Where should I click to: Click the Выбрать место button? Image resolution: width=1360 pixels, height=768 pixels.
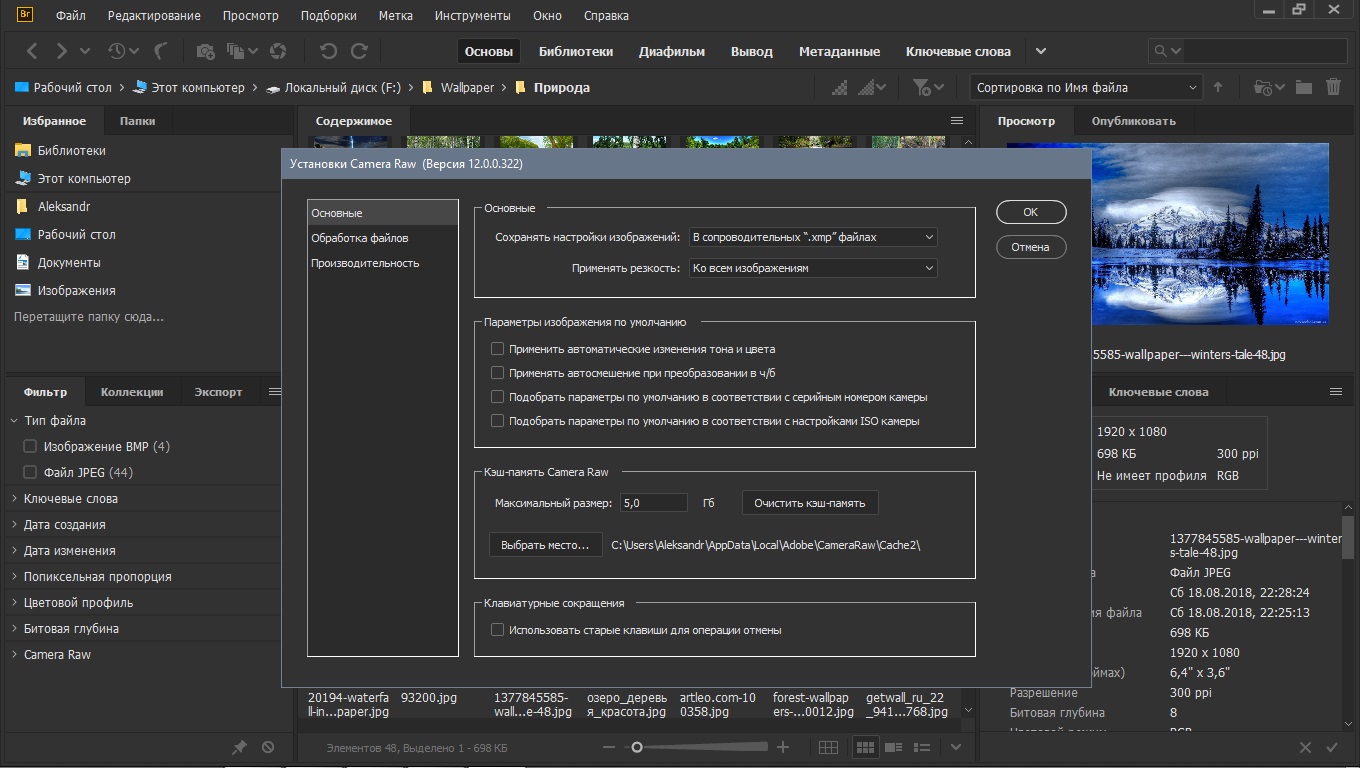pyautogui.click(x=545, y=545)
